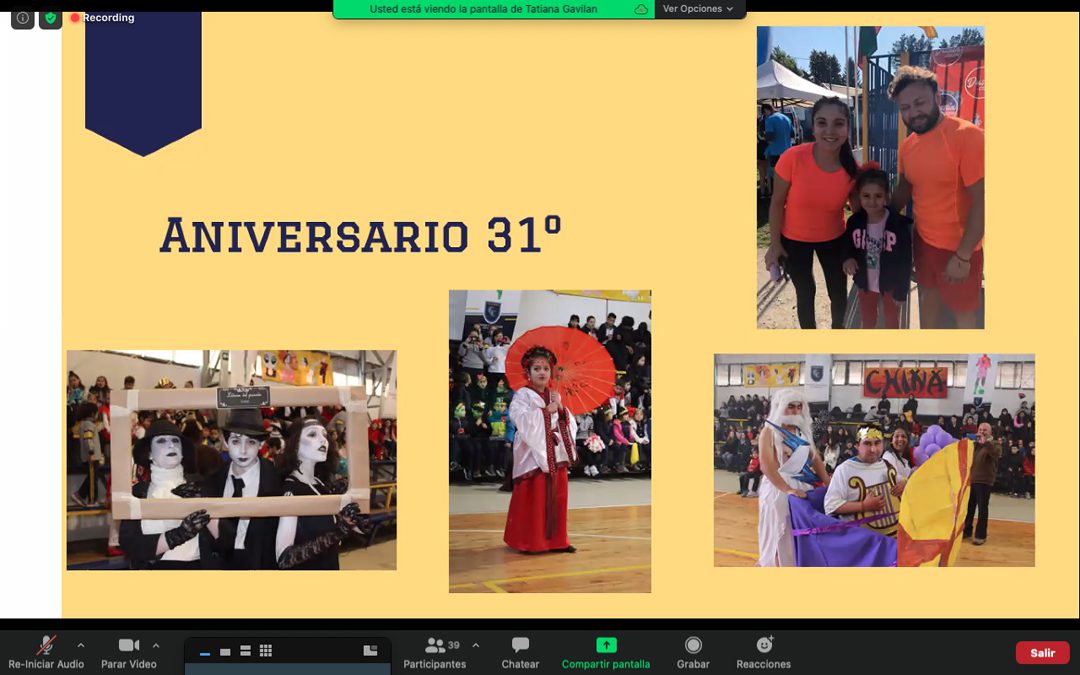The height and width of the screenshot is (675, 1080).
Task: Leave the meeting with Salir
Action: point(1042,653)
